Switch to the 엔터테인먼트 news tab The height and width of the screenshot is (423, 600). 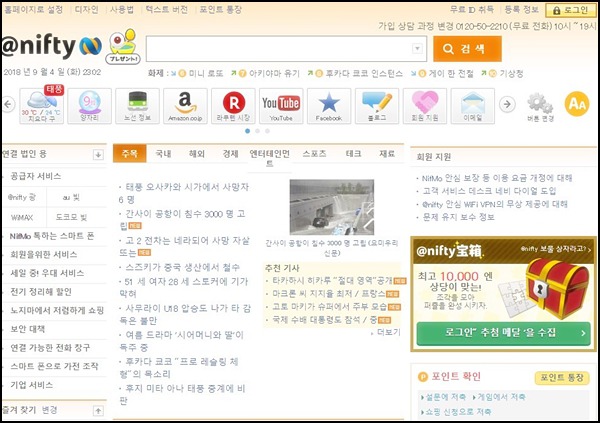point(270,158)
